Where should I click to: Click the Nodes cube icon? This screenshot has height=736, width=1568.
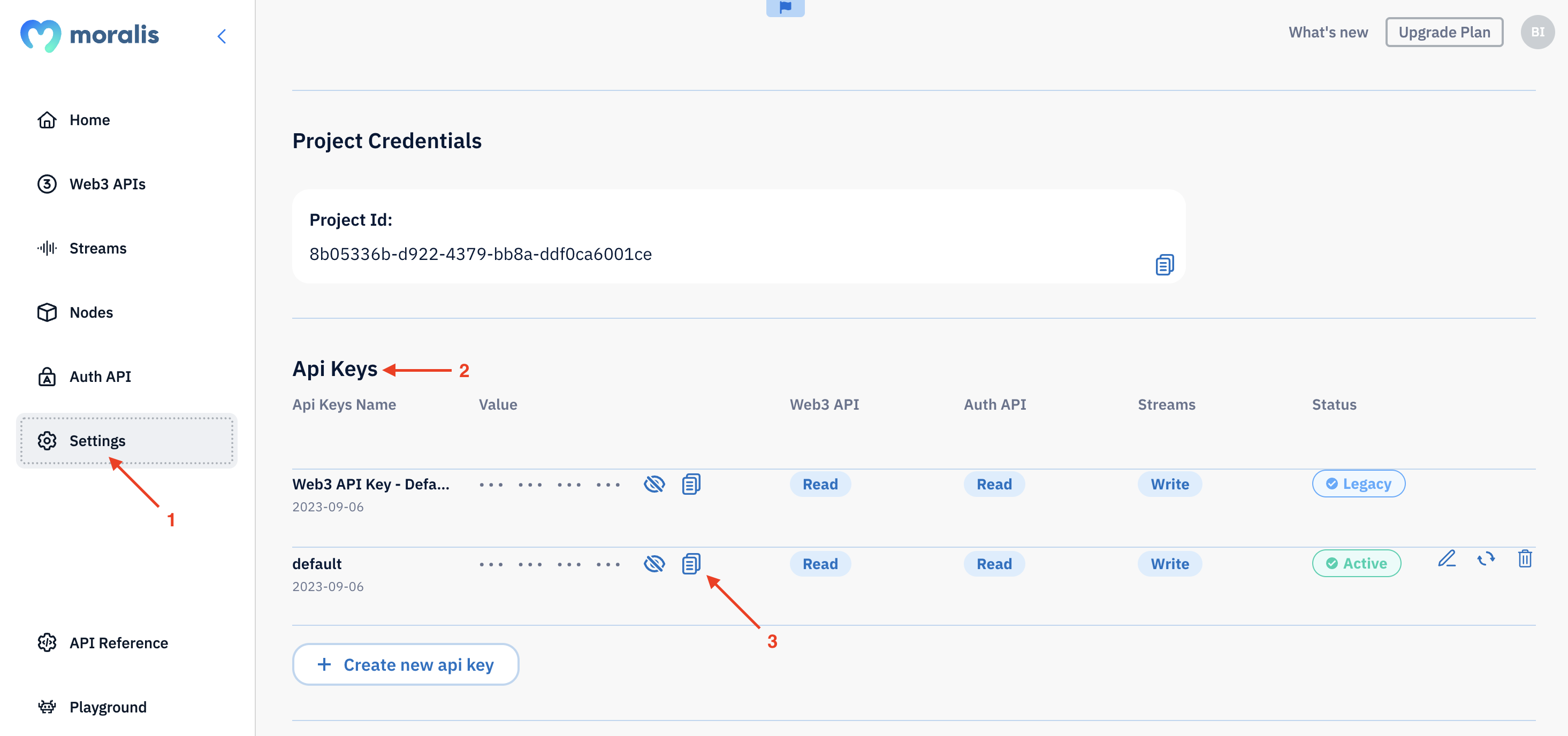(47, 312)
